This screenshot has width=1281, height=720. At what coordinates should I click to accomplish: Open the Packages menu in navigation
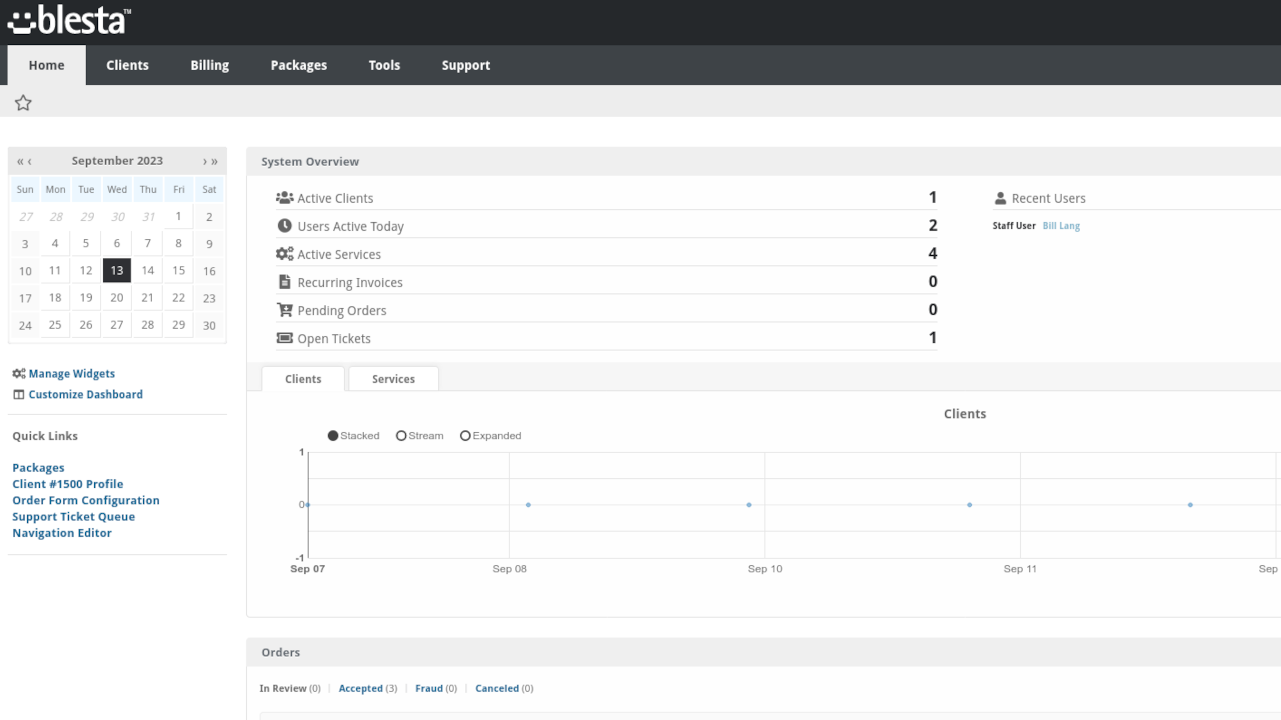(x=298, y=65)
